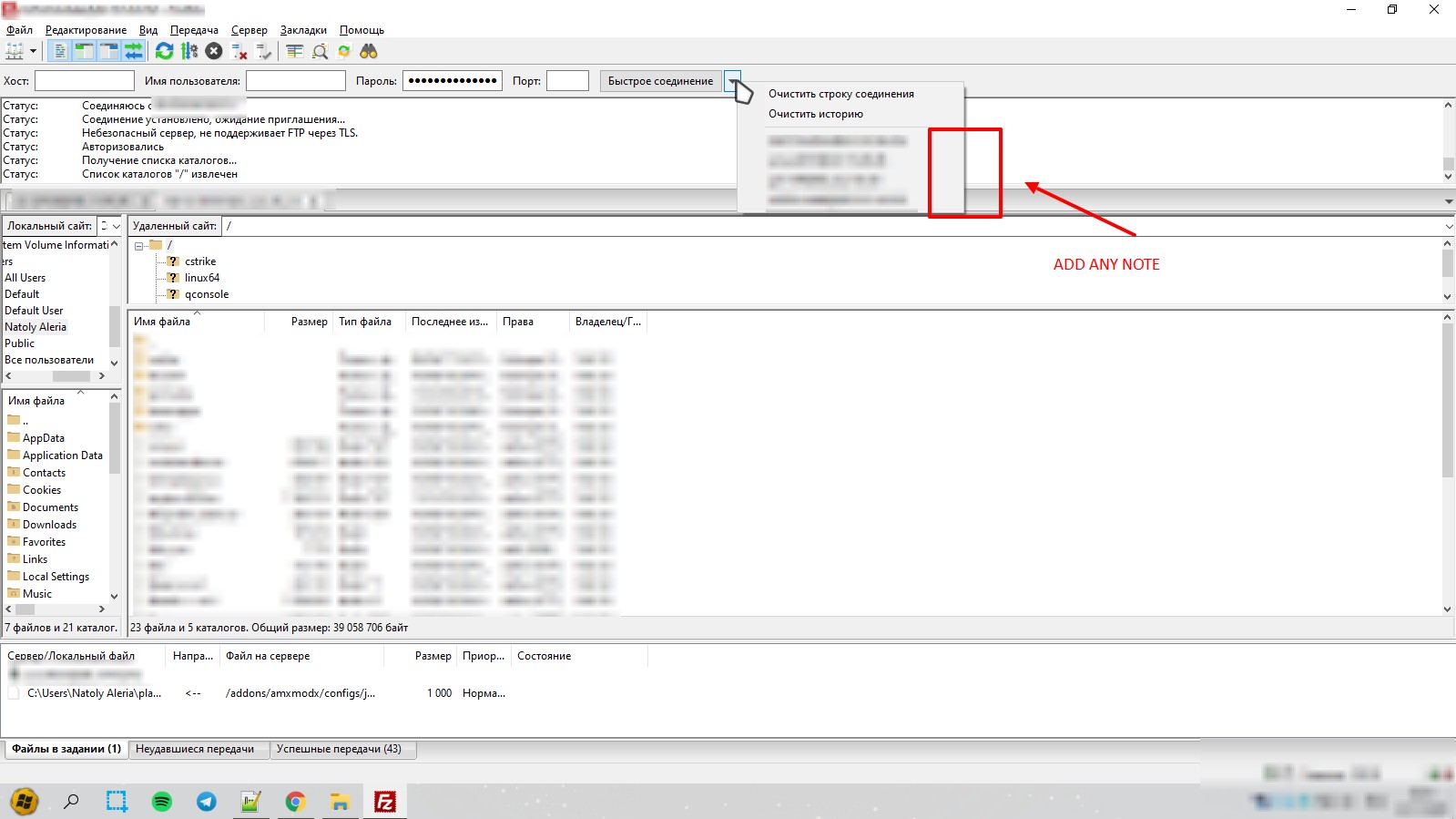Sort remote files by Размер column

[299, 322]
